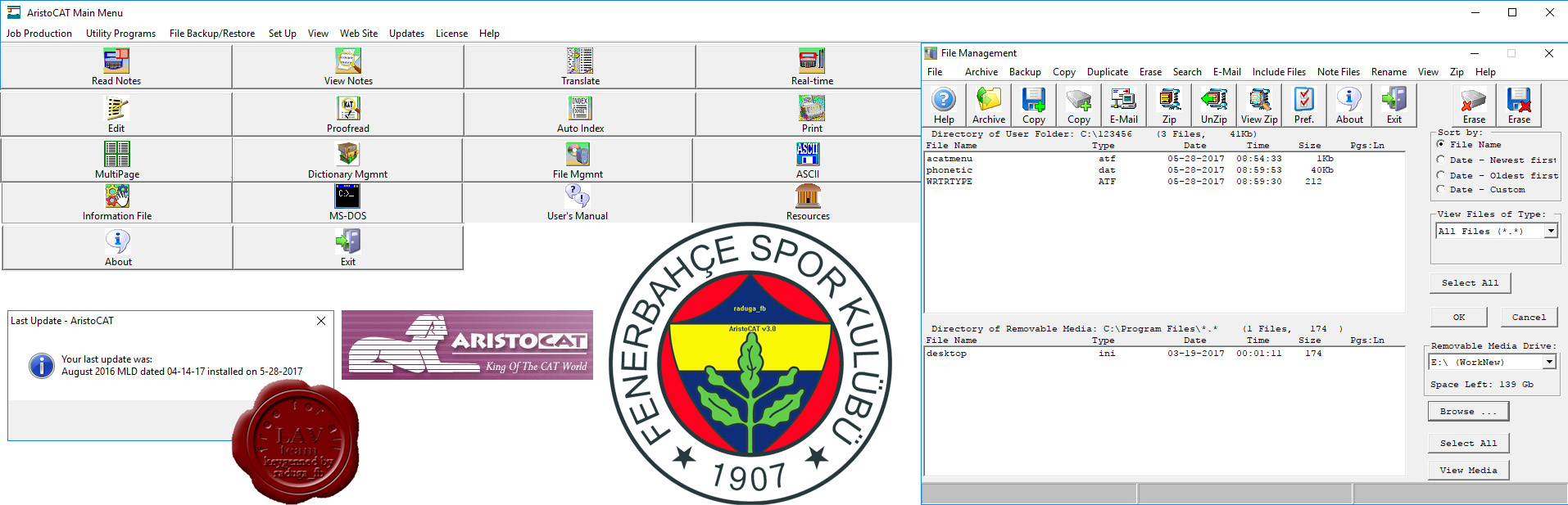This screenshot has width=1568, height=505.
Task: Select phonetic dat file row
Action: (x=1163, y=170)
